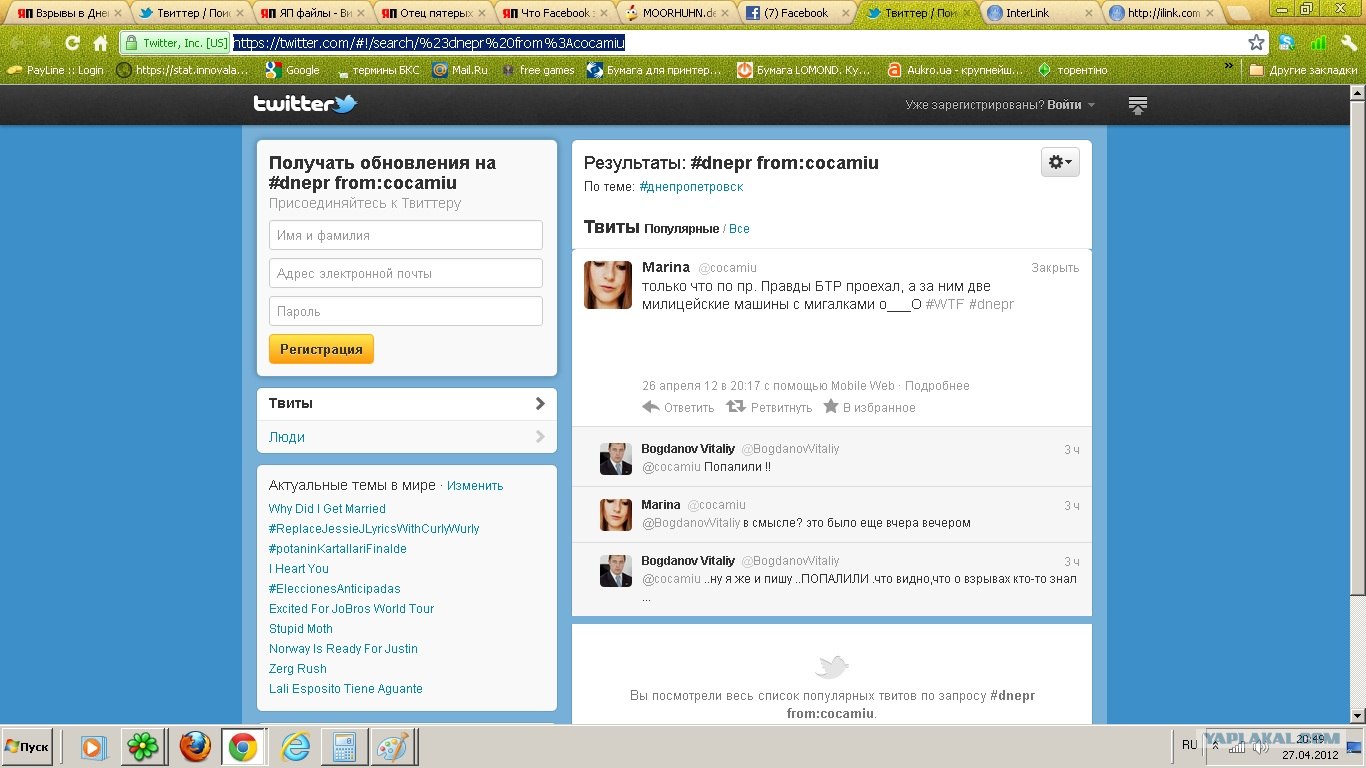Viewport: 1366px width, 768px height.
Task: Open the PayLine :: Login bookmark
Action: coord(55,70)
